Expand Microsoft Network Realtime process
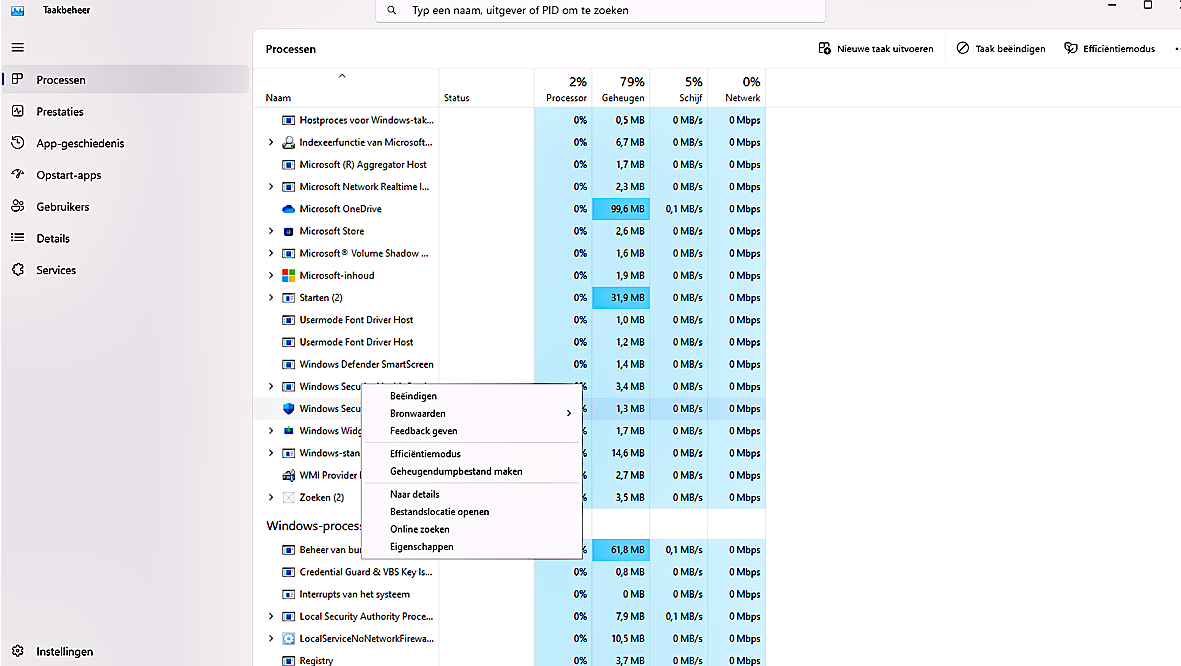 pyautogui.click(x=271, y=187)
